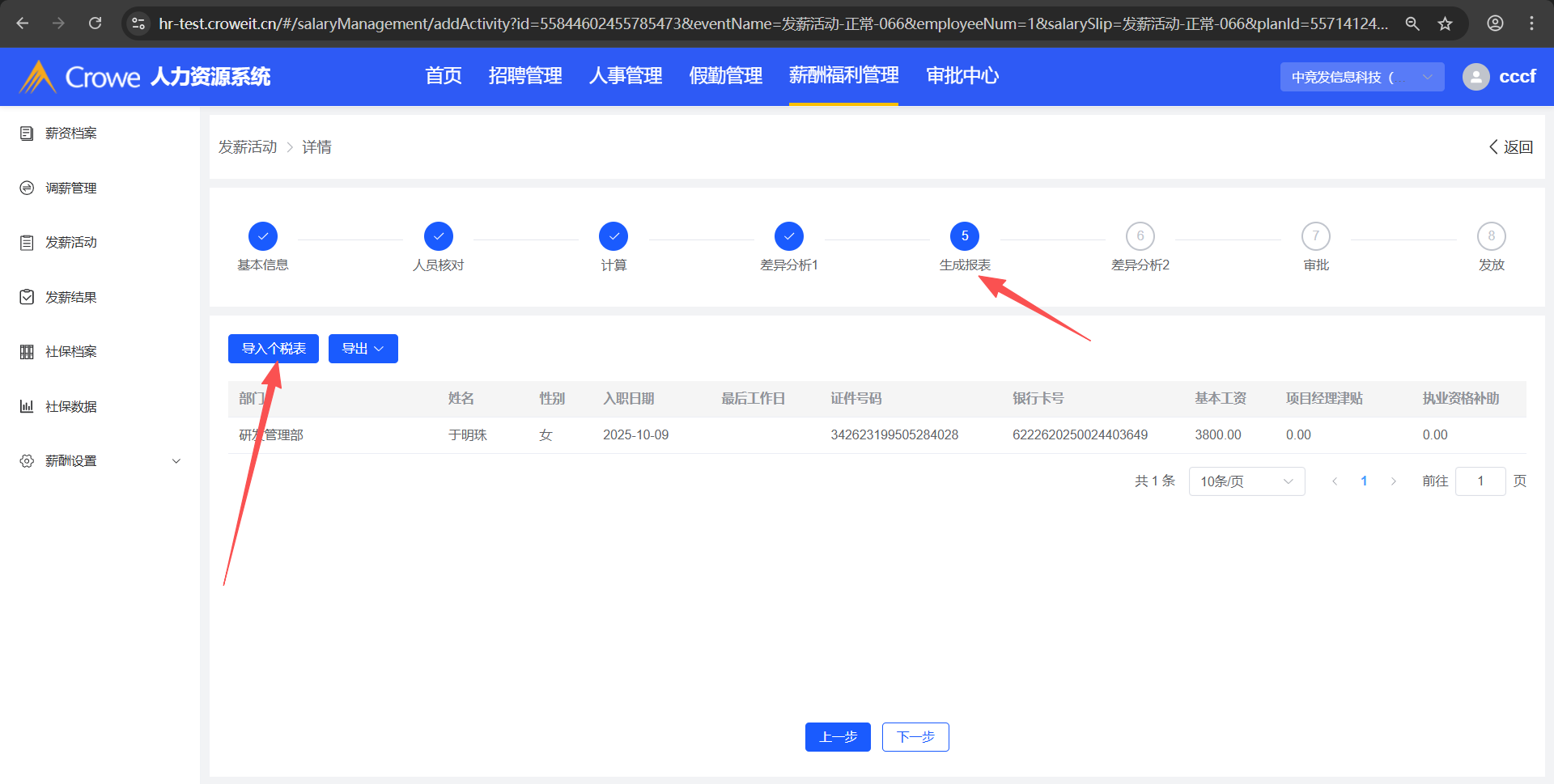1554x784 pixels.
Task: Click the user avatar icon beside cccf
Action: [x=1475, y=77]
